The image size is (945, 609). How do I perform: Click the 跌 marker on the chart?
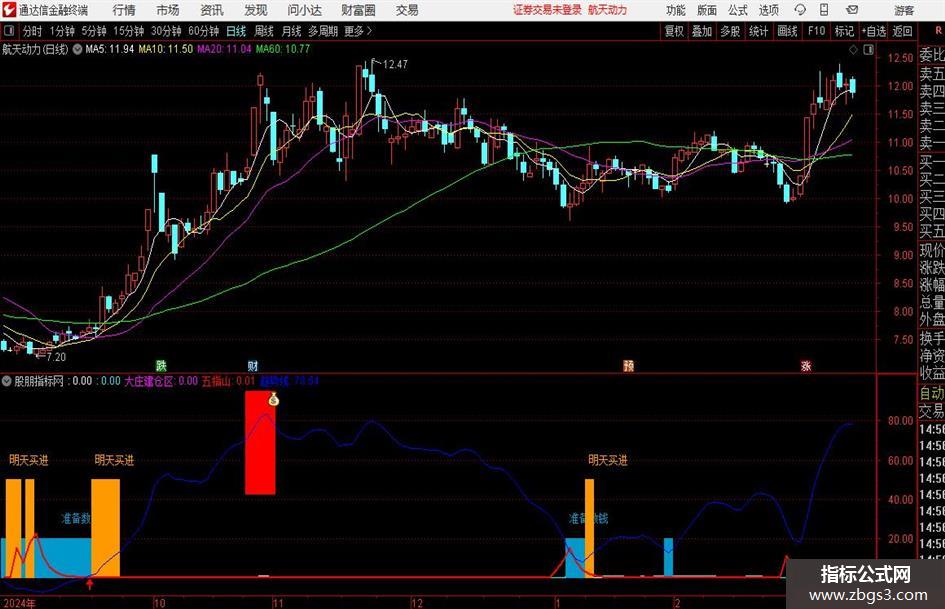pos(160,365)
